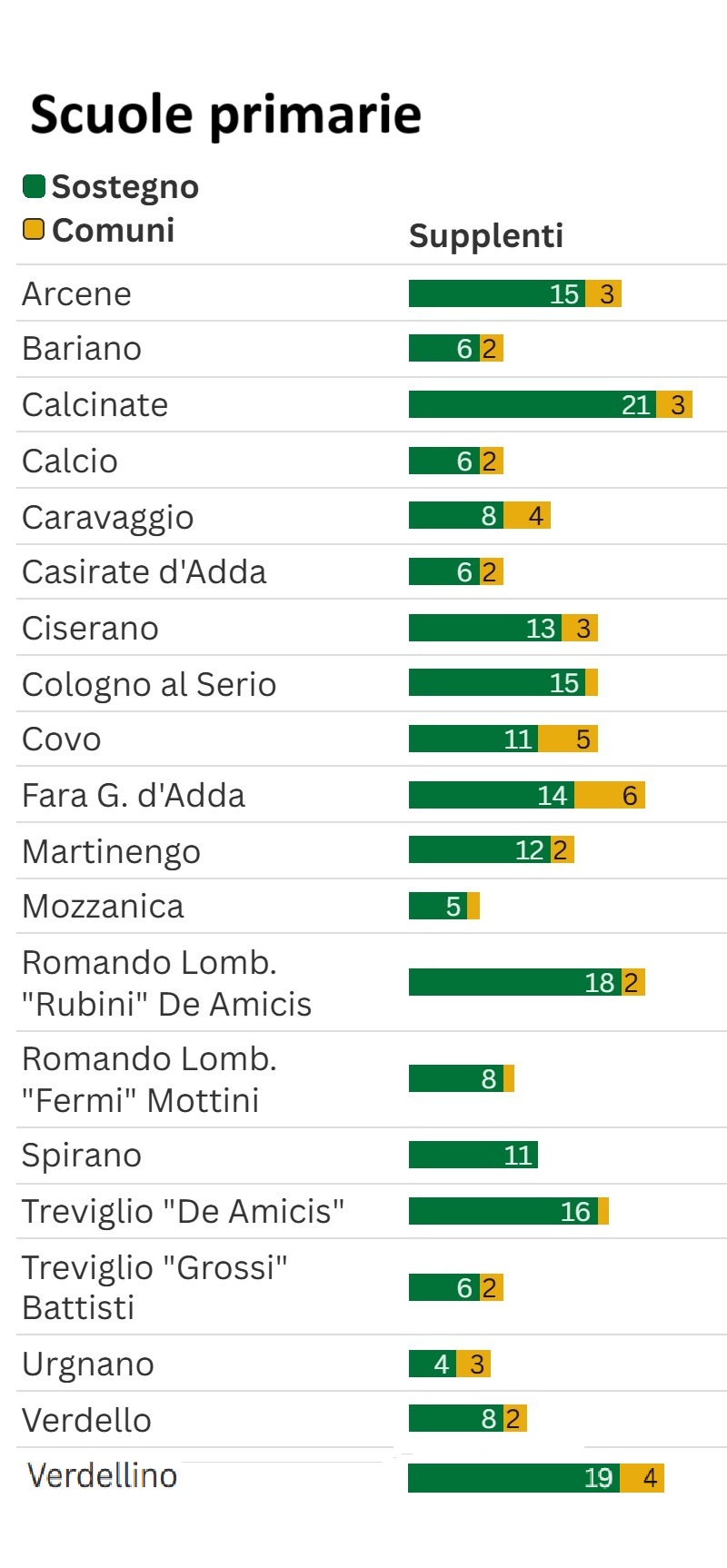This screenshot has width=727, height=1568.
Task: Click Covo's yellow Comuni segment showing 5
Action: (568, 739)
